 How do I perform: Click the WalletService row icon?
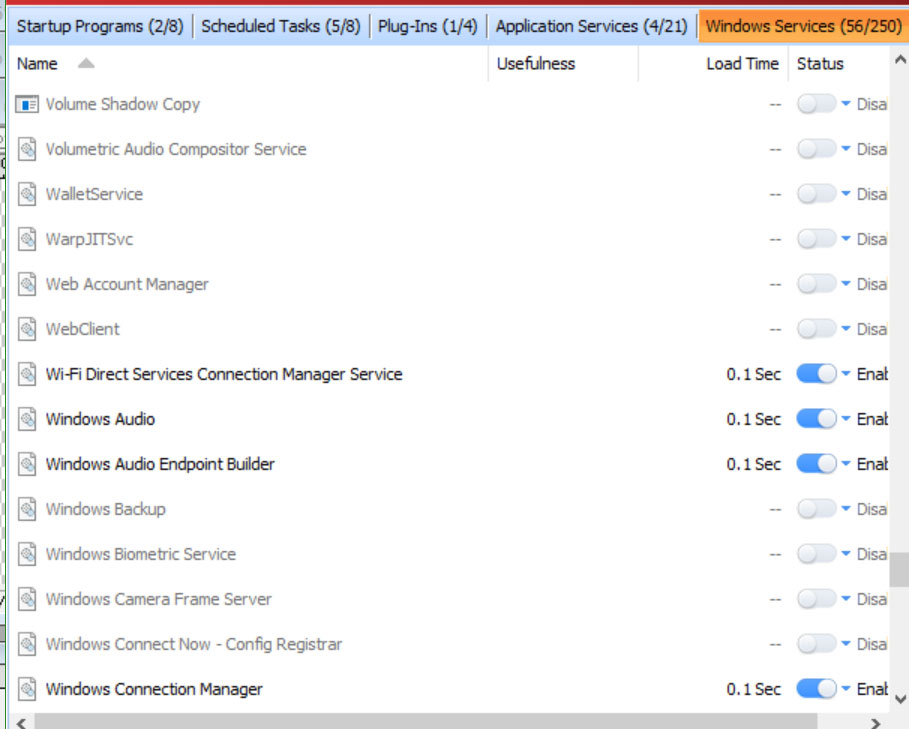pyautogui.click(x=27, y=194)
